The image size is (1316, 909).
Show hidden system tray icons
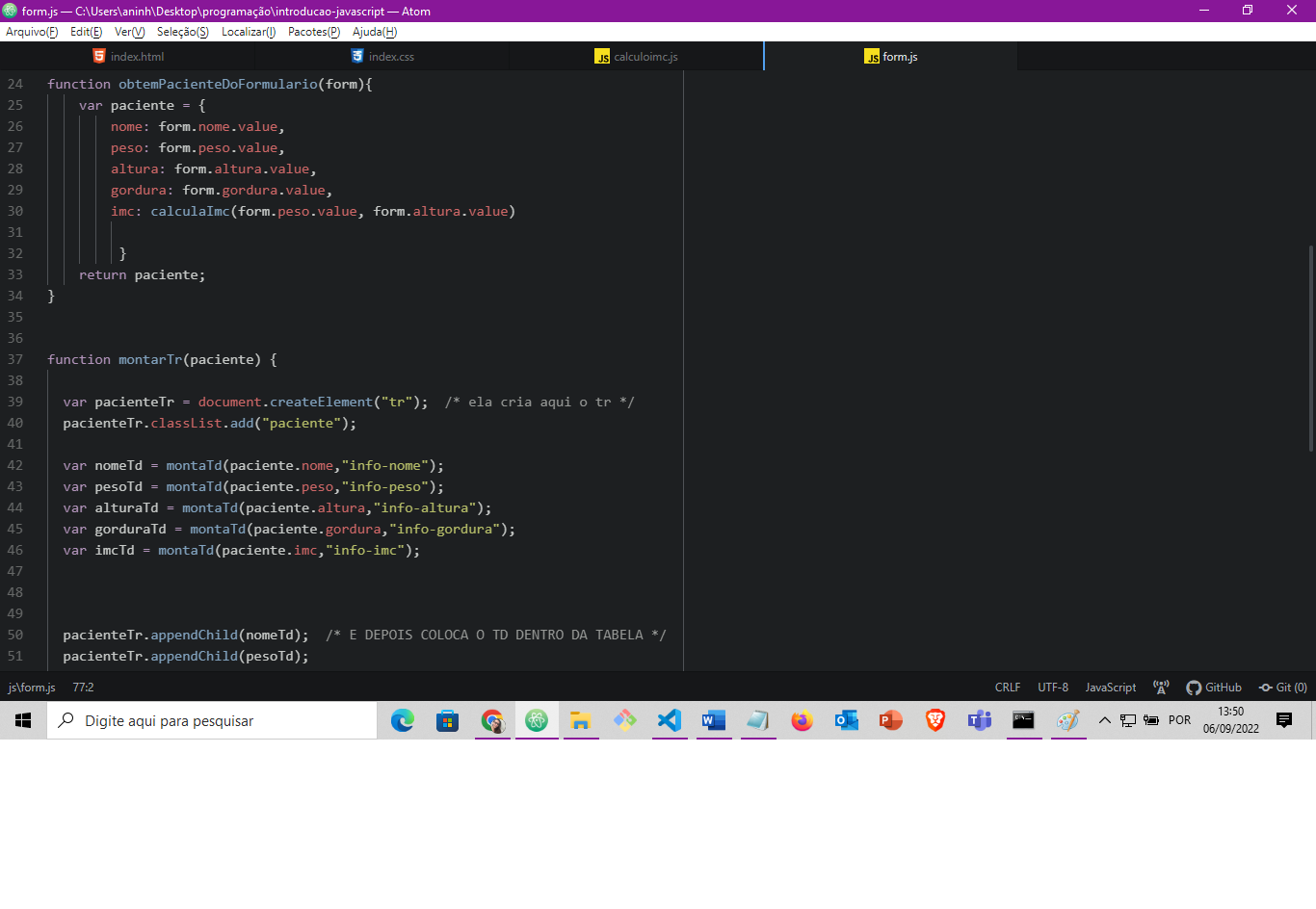(1105, 720)
